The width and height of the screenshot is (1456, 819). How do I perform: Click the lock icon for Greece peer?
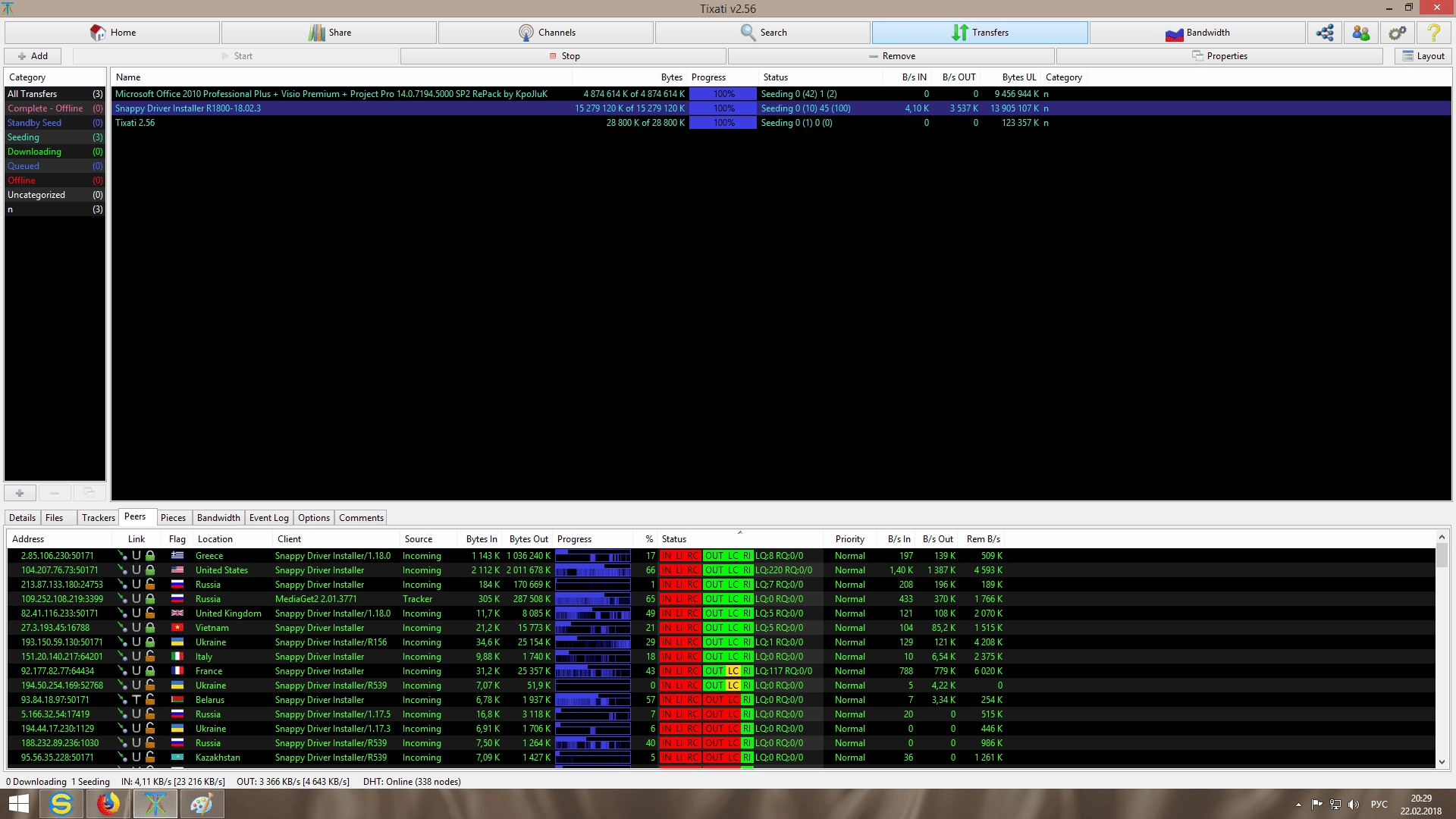[x=150, y=556]
